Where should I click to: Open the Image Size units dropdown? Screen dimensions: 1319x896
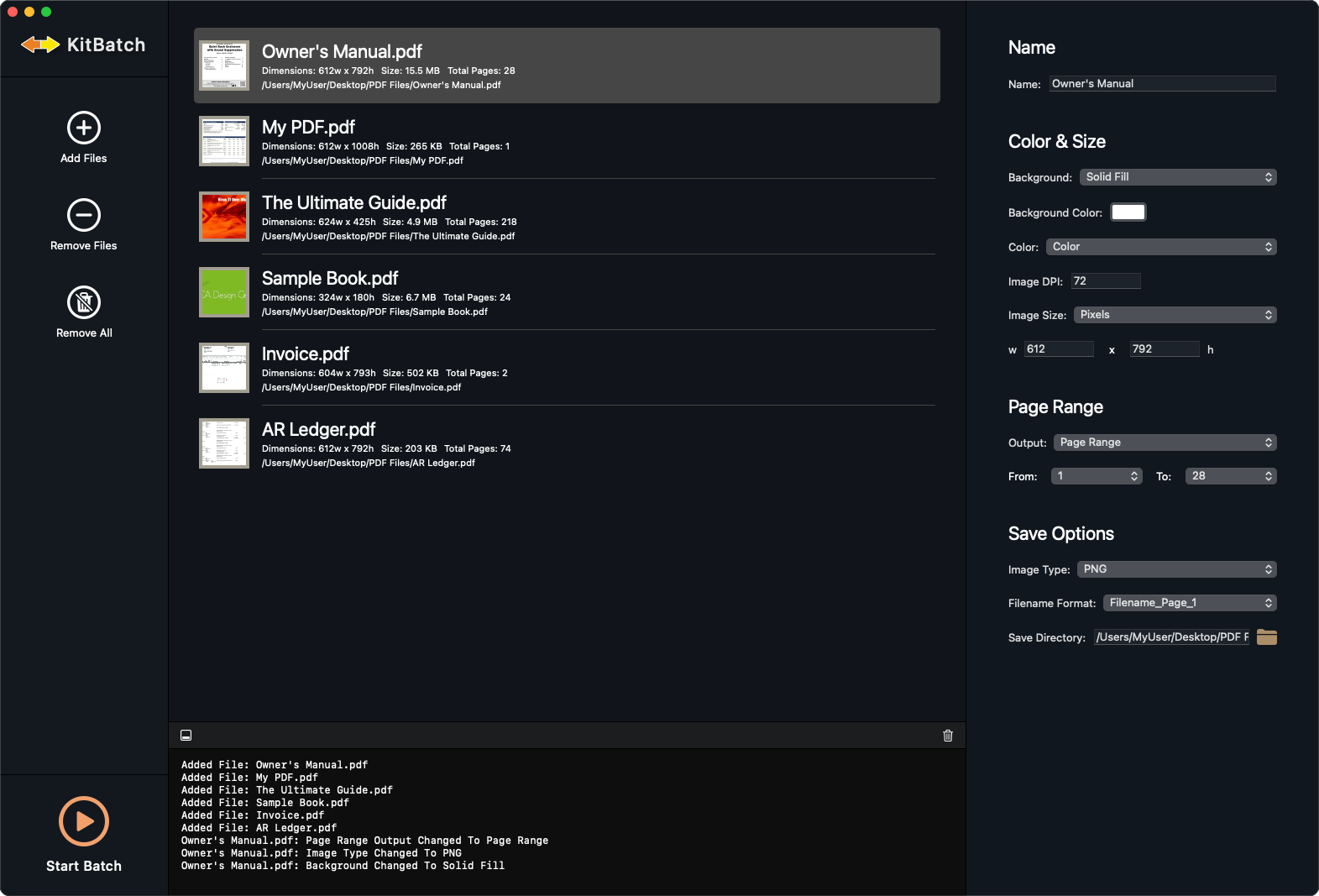(1175, 315)
